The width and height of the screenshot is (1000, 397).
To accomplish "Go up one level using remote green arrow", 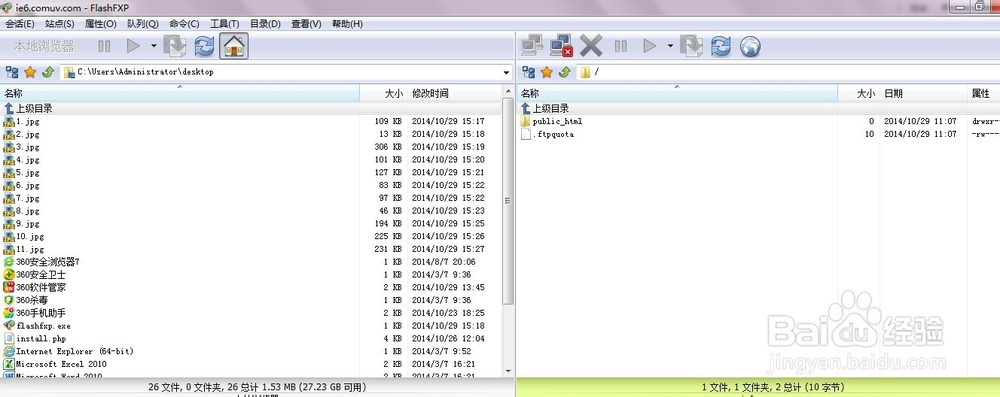I will (564, 72).
